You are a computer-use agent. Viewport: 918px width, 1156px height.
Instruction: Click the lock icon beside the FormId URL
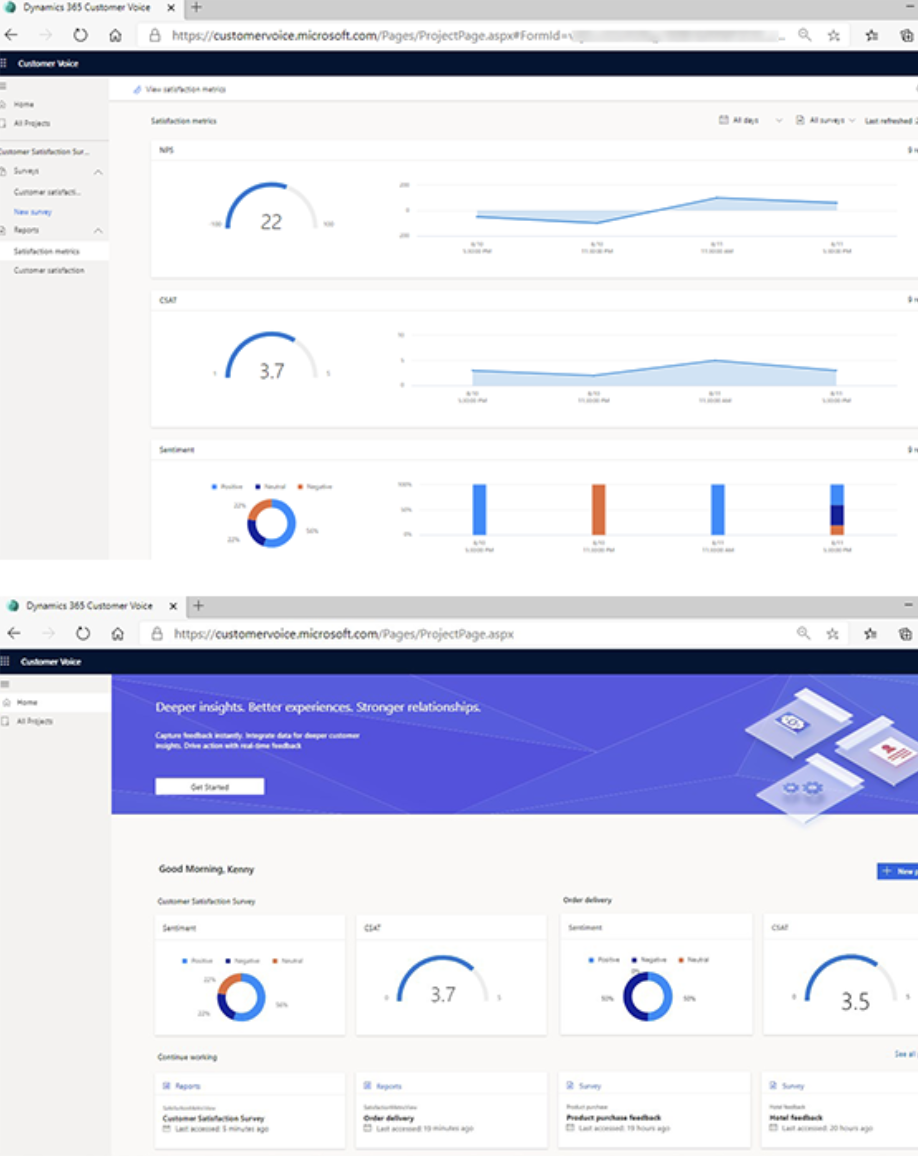pyautogui.click(x=155, y=35)
